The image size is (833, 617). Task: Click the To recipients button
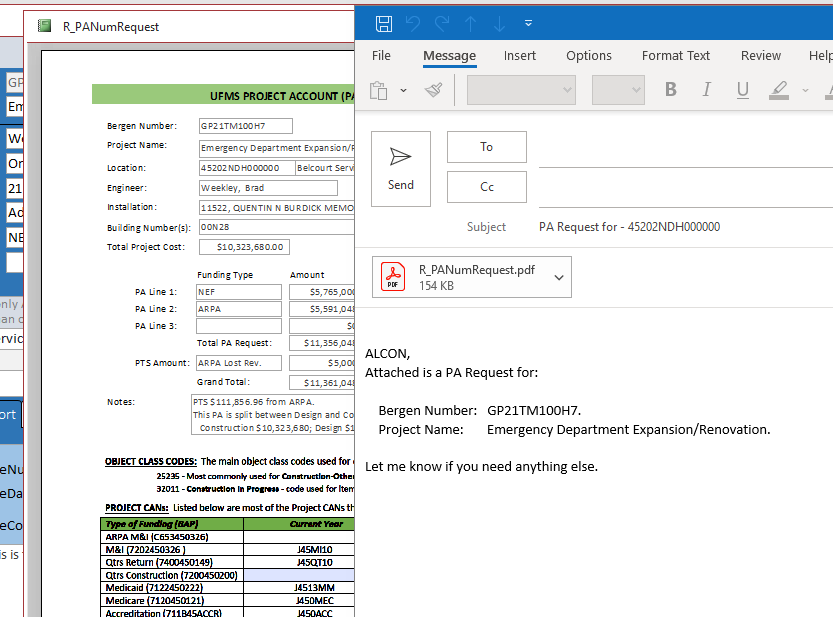486,147
